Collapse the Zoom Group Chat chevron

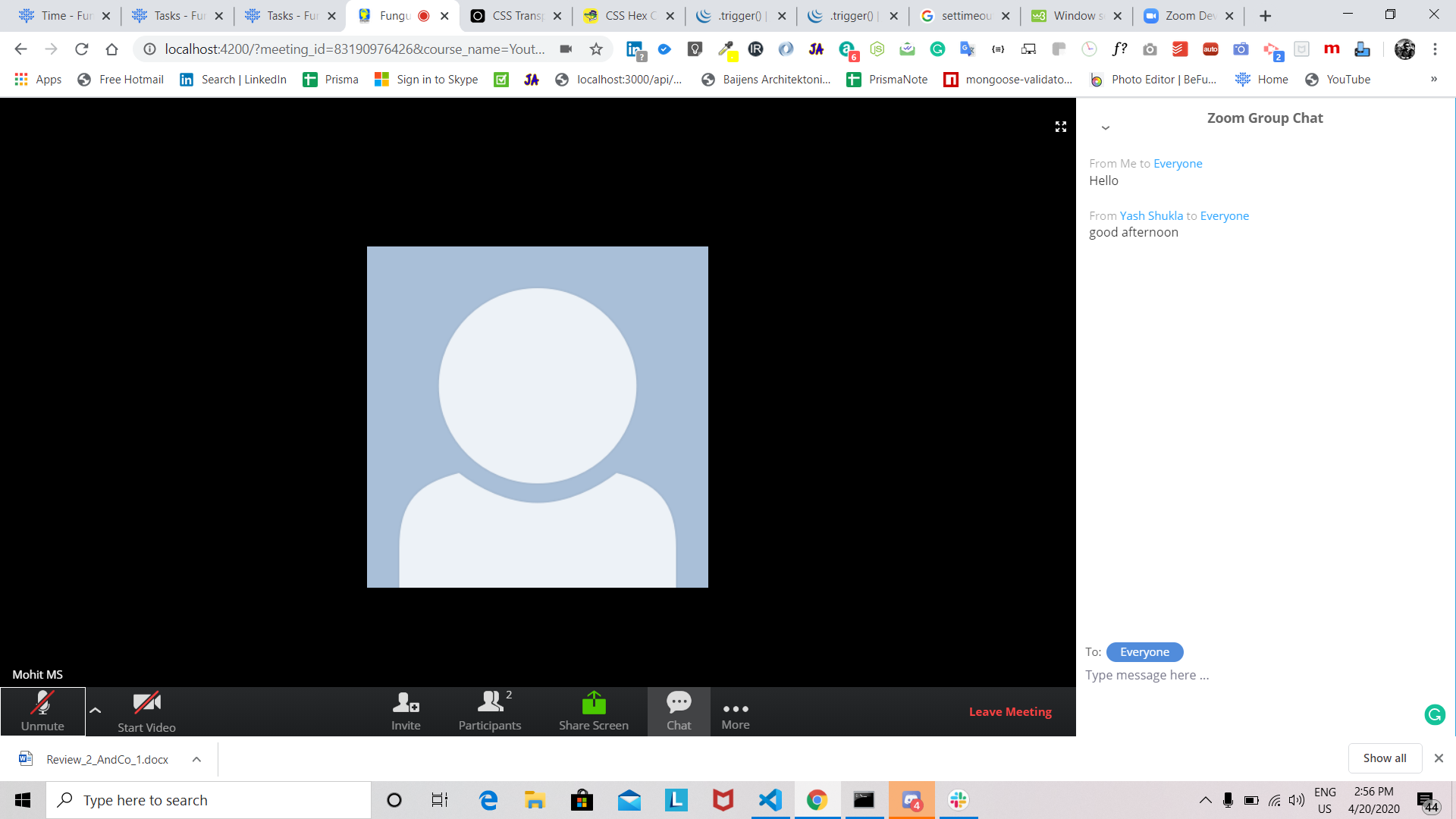(1106, 127)
